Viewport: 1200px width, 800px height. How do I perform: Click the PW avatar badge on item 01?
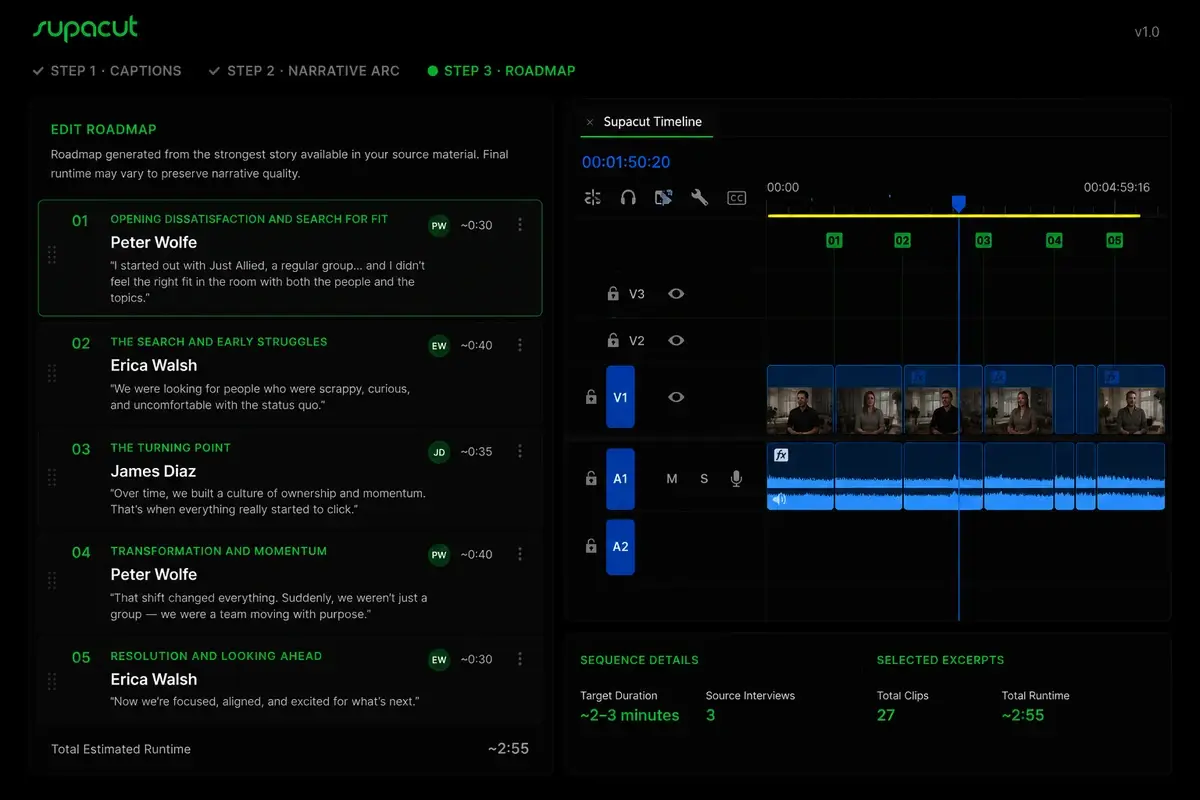tap(439, 226)
